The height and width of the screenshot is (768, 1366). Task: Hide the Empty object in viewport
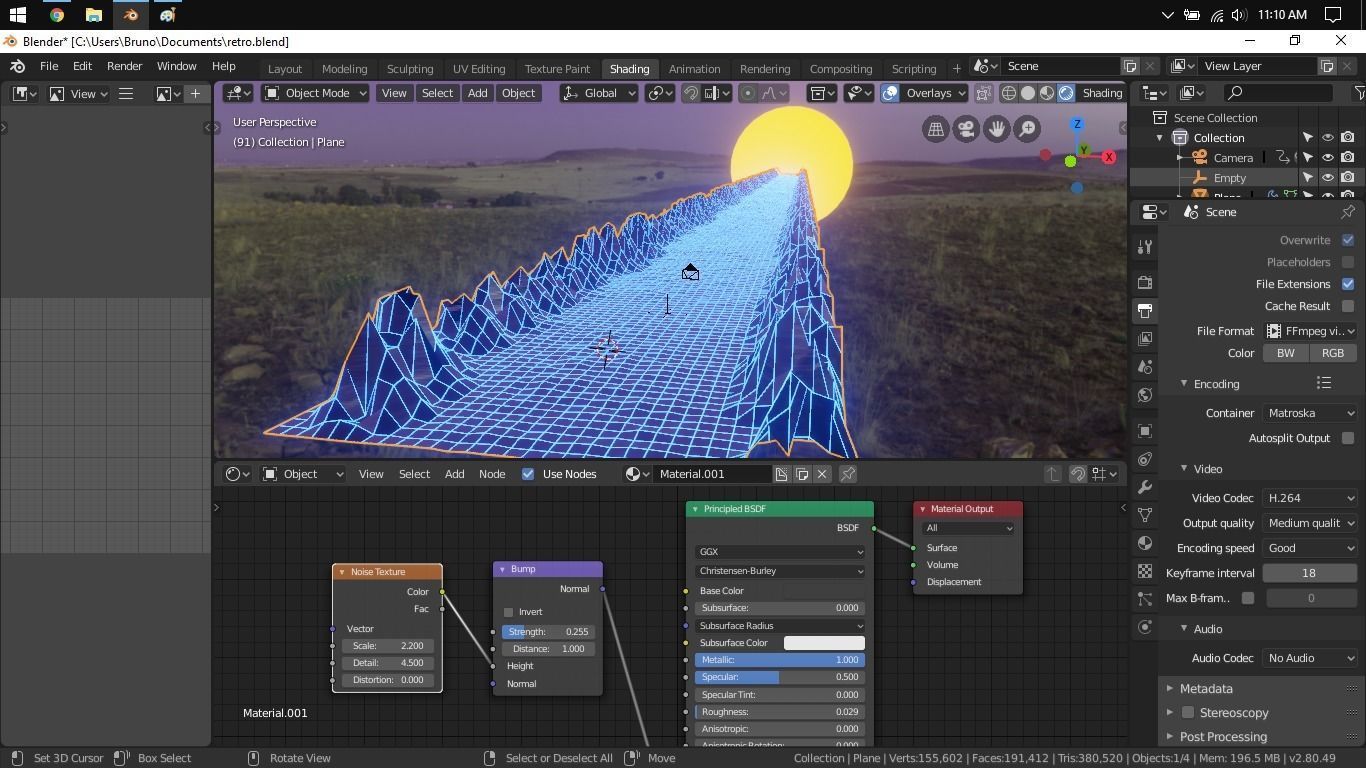pyautogui.click(x=1328, y=177)
